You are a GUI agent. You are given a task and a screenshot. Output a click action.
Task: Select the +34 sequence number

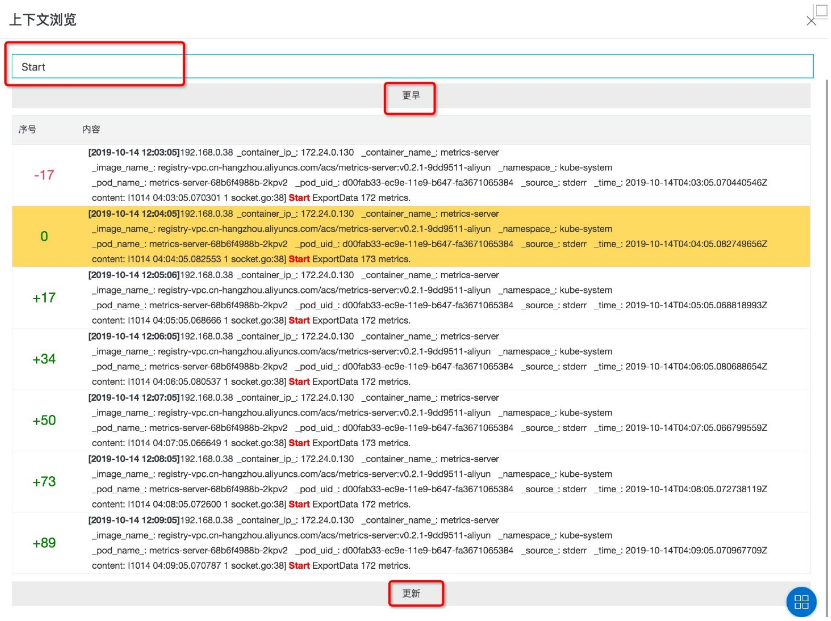click(x=44, y=359)
